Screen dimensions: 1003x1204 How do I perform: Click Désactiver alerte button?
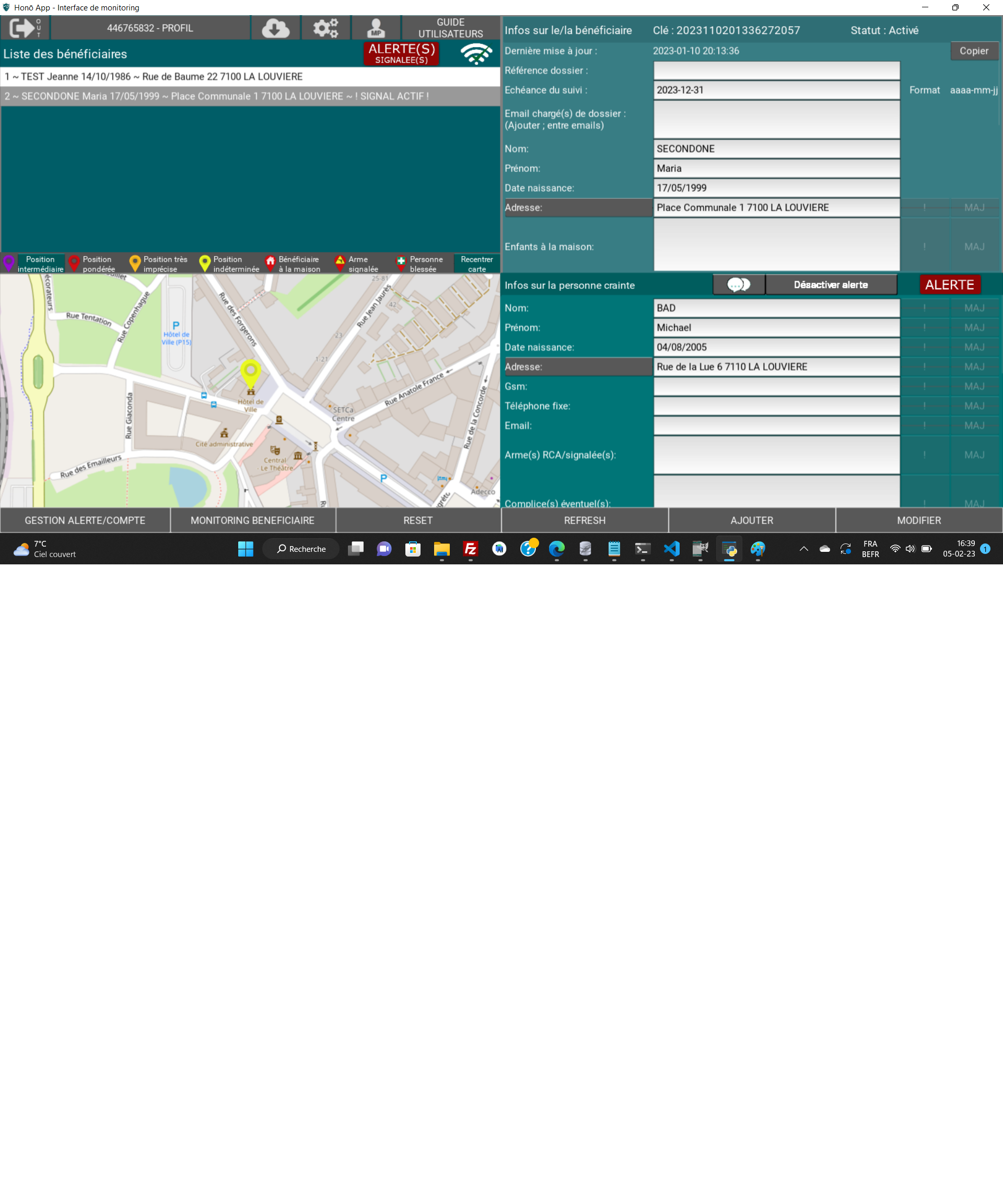click(831, 284)
